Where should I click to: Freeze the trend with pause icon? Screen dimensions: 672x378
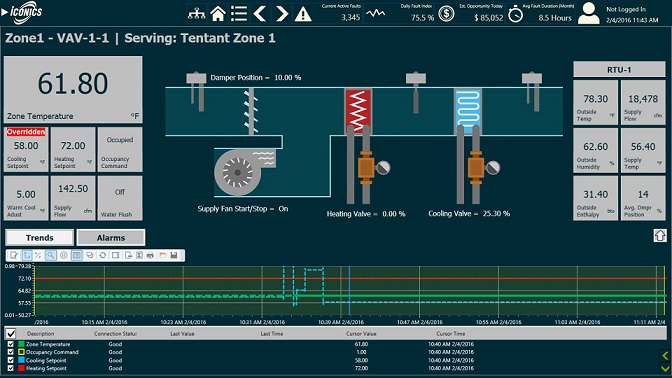point(63,255)
